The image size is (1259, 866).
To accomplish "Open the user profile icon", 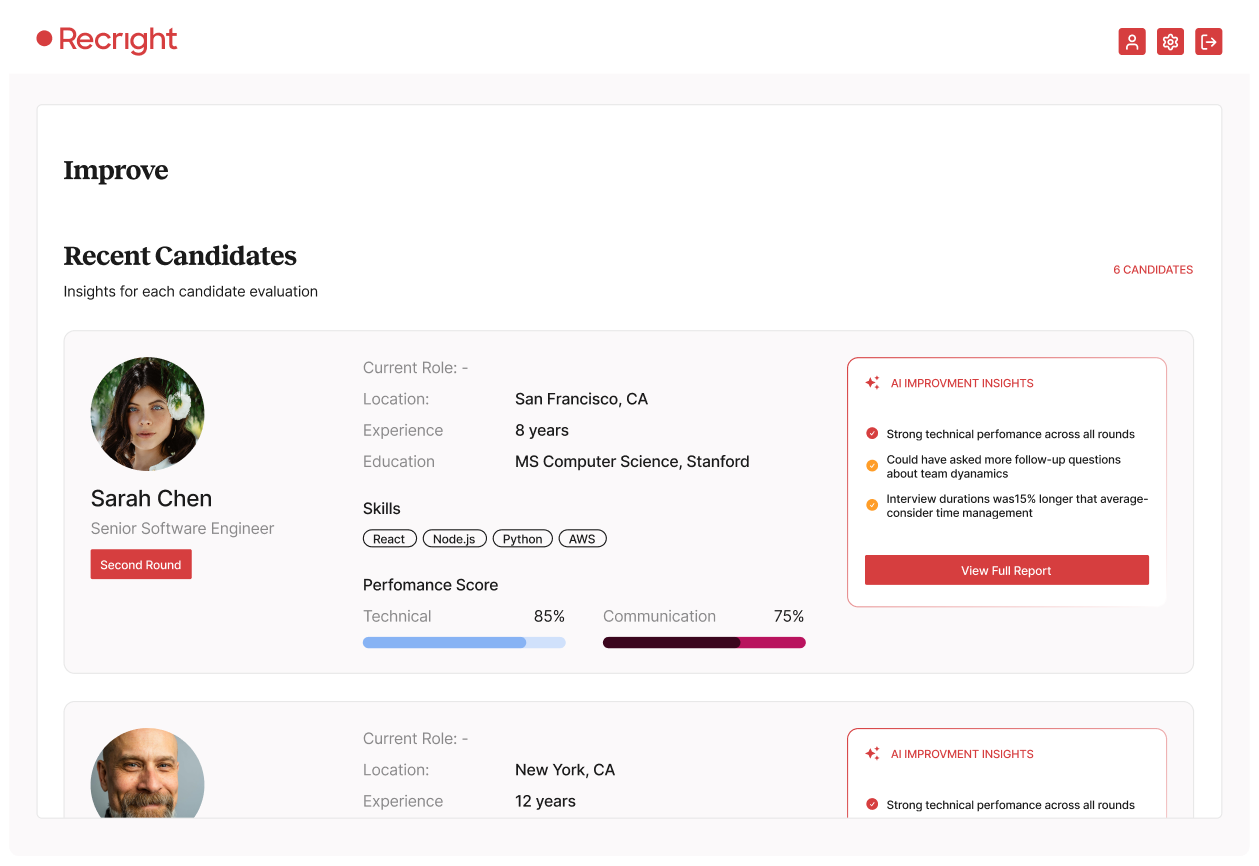I will click(x=1132, y=41).
